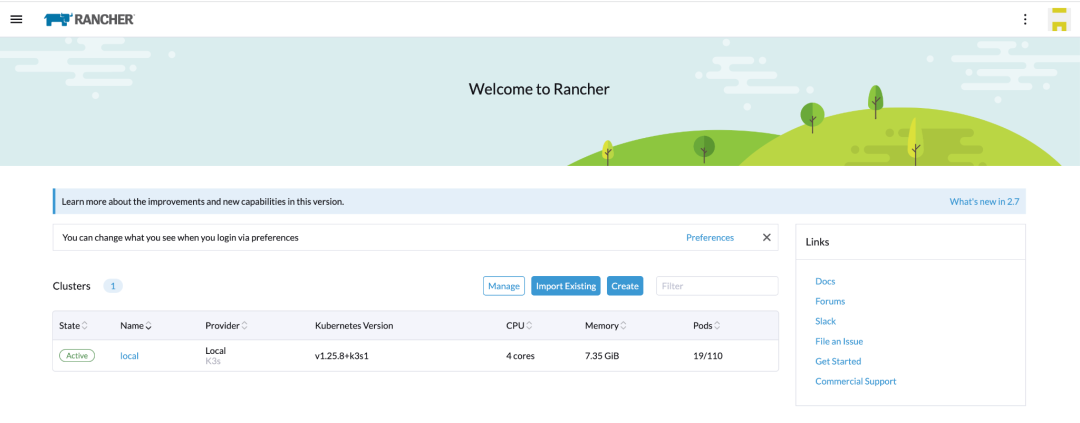Sort clusters by CPU column
The width and height of the screenshot is (1080, 423).
(519, 326)
